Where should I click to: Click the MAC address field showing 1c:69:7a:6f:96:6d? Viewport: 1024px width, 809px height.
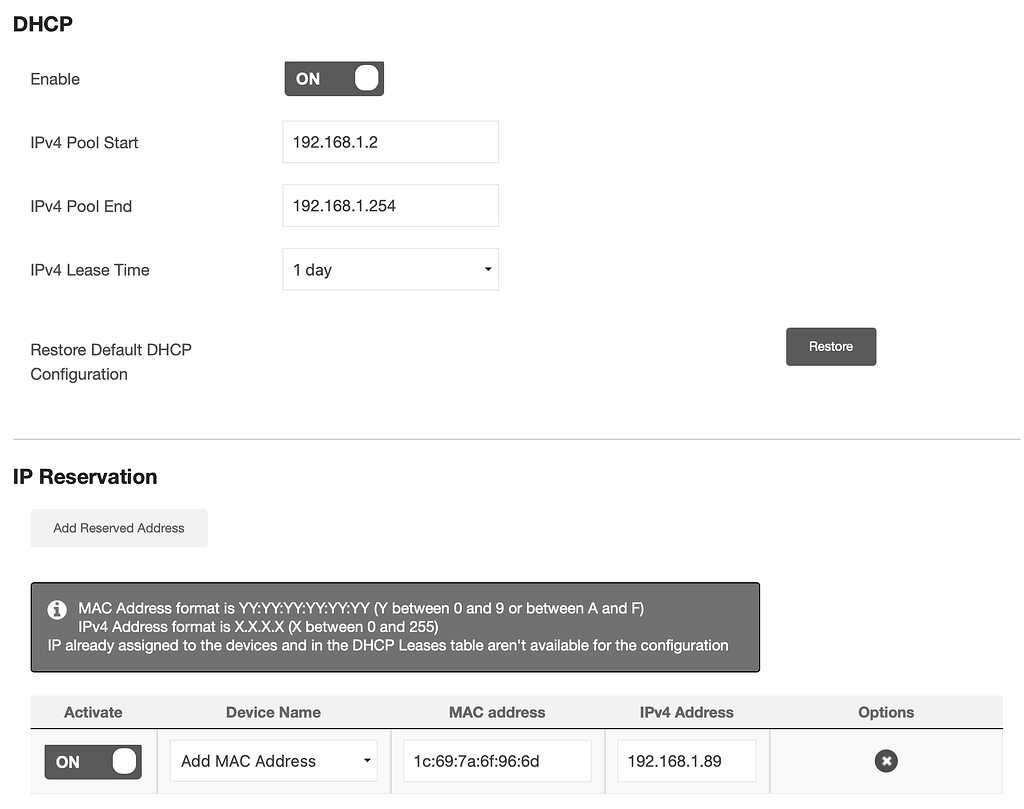point(497,761)
